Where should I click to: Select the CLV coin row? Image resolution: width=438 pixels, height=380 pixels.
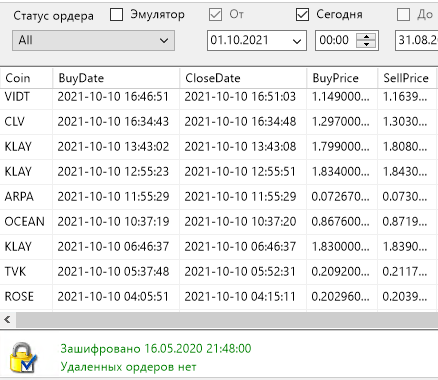(x=219, y=122)
